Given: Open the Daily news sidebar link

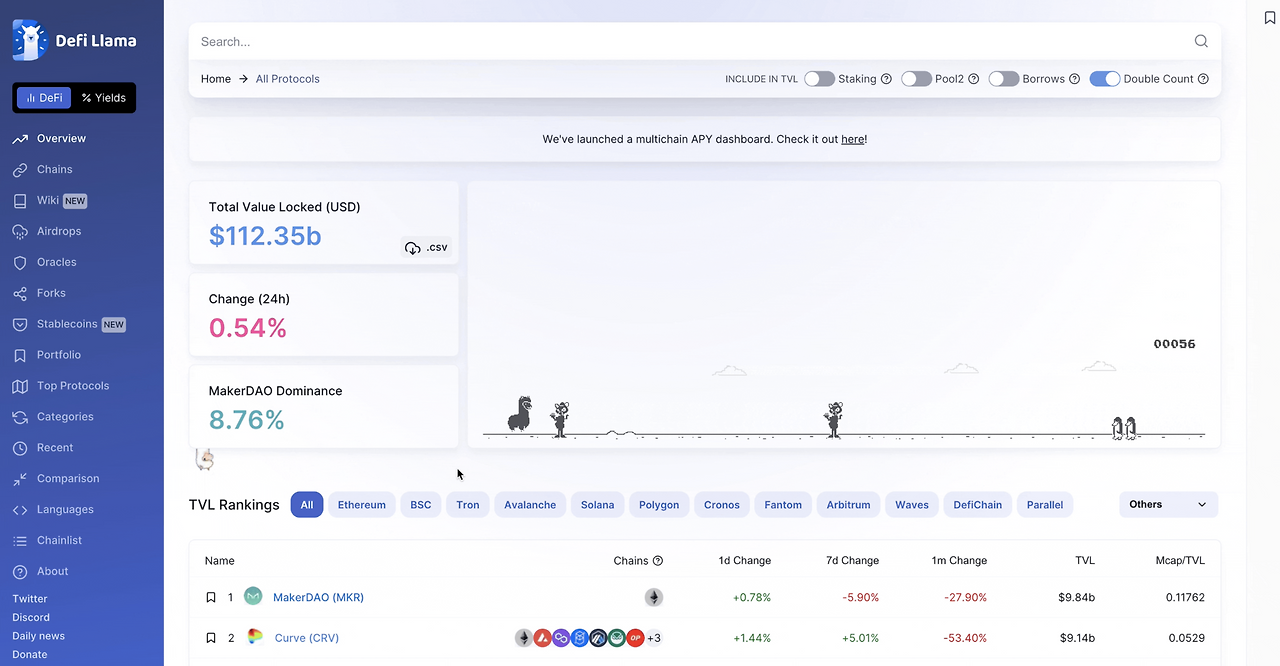Looking at the screenshot, I should pos(38,636).
